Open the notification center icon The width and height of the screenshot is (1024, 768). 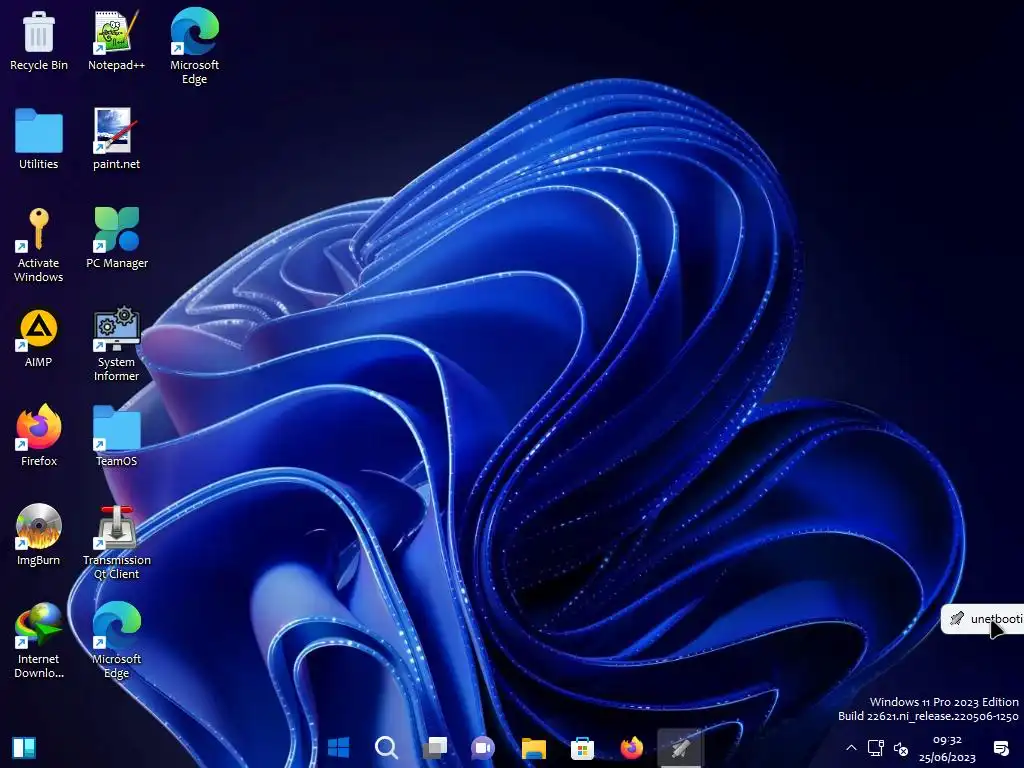point(1001,748)
